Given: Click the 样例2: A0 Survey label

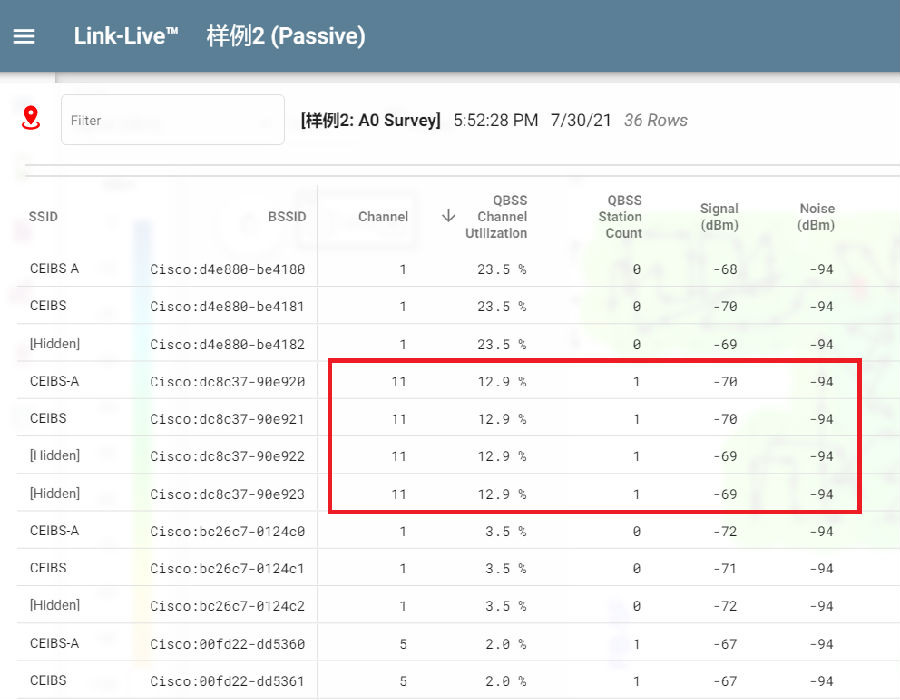Looking at the screenshot, I should pos(370,120).
